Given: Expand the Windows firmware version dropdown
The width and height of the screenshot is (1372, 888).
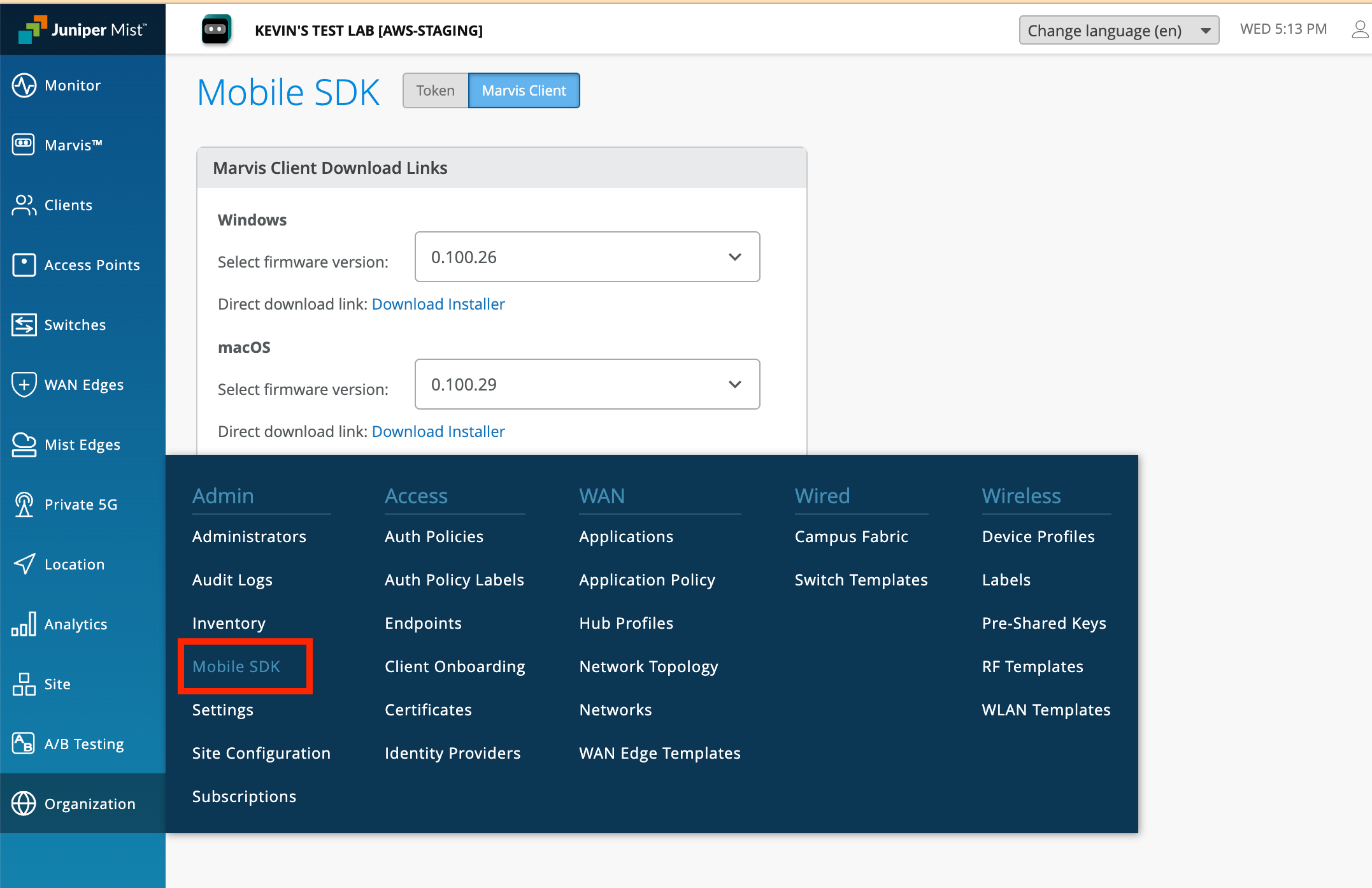Looking at the screenshot, I should point(587,257).
